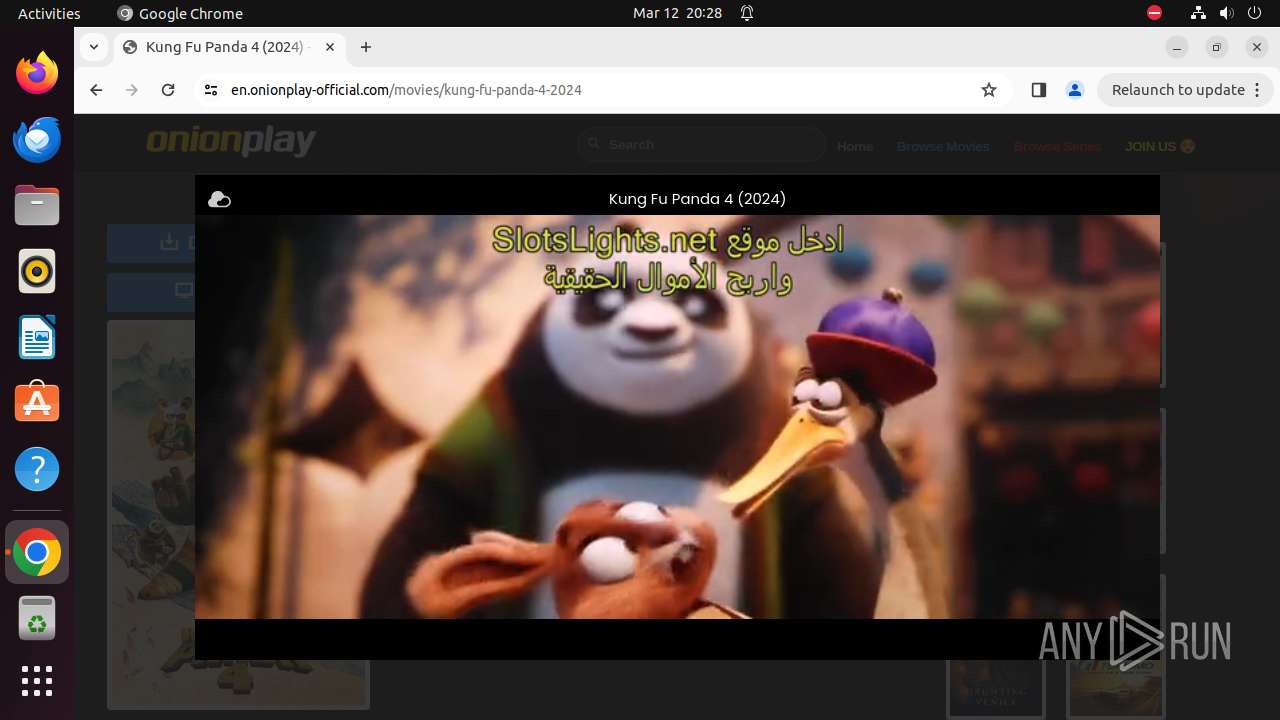Reload the current page
The image size is (1280, 720).
[x=168, y=90]
